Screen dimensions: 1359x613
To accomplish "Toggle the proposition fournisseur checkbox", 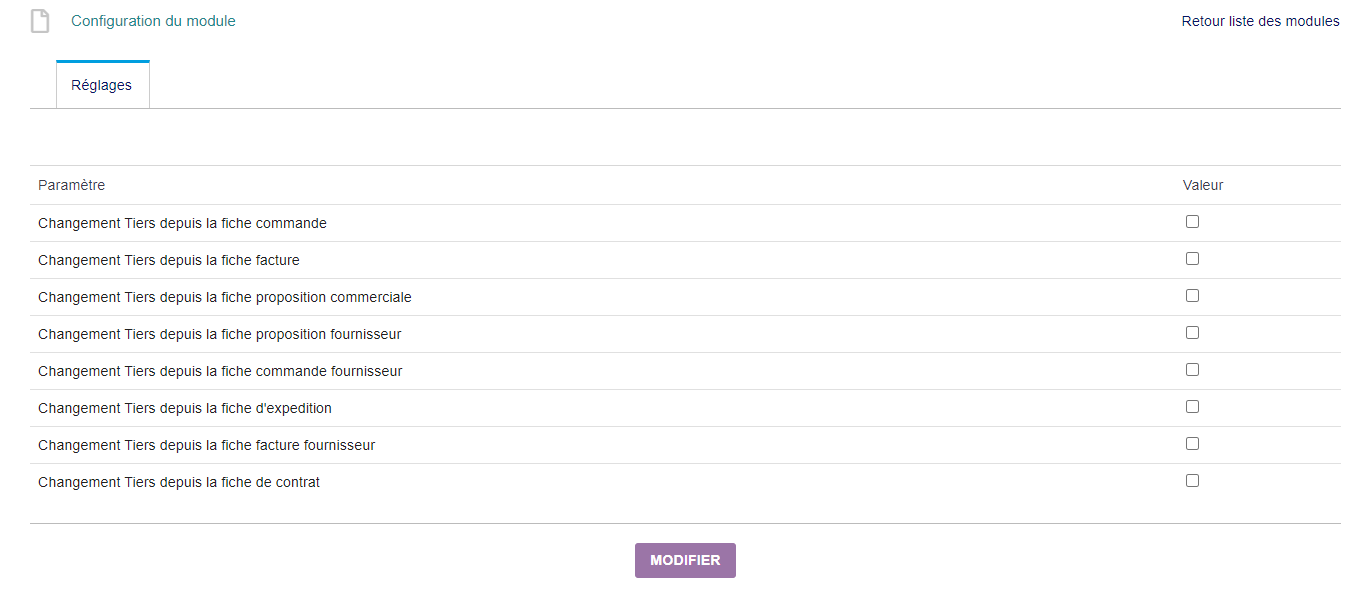I will [1192, 333].
